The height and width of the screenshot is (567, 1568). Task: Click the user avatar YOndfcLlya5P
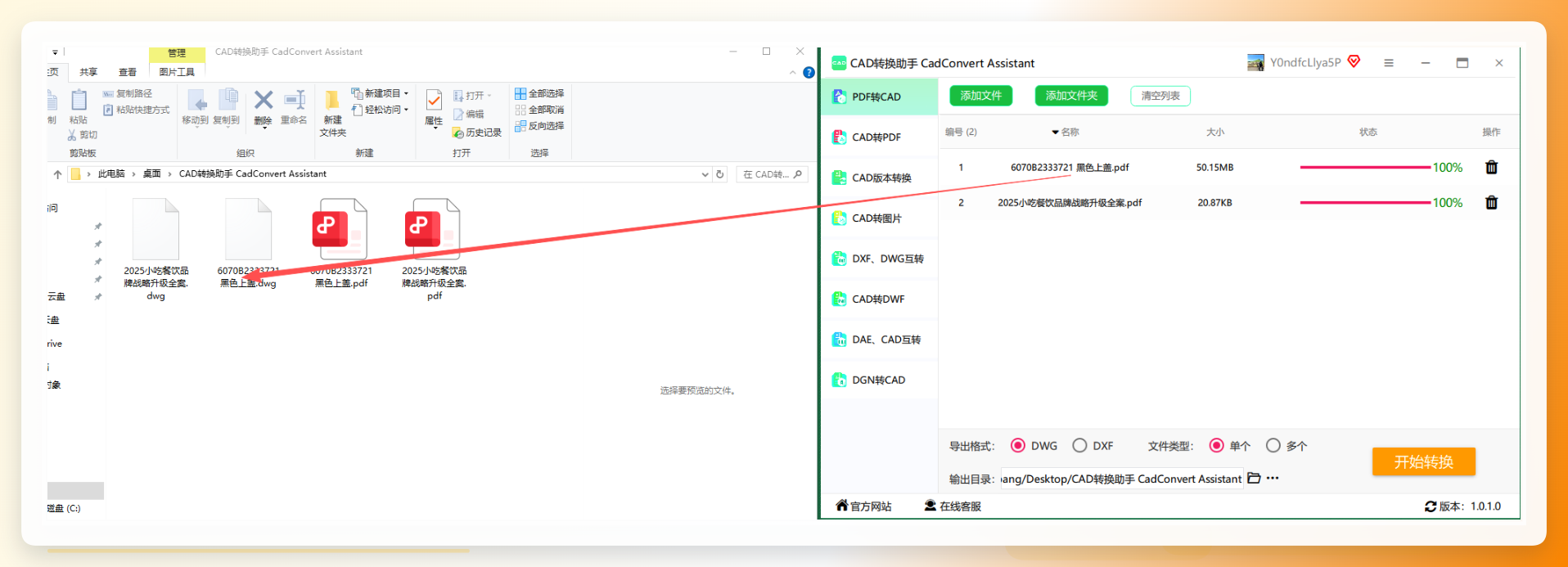click(x=1255, y=63)
